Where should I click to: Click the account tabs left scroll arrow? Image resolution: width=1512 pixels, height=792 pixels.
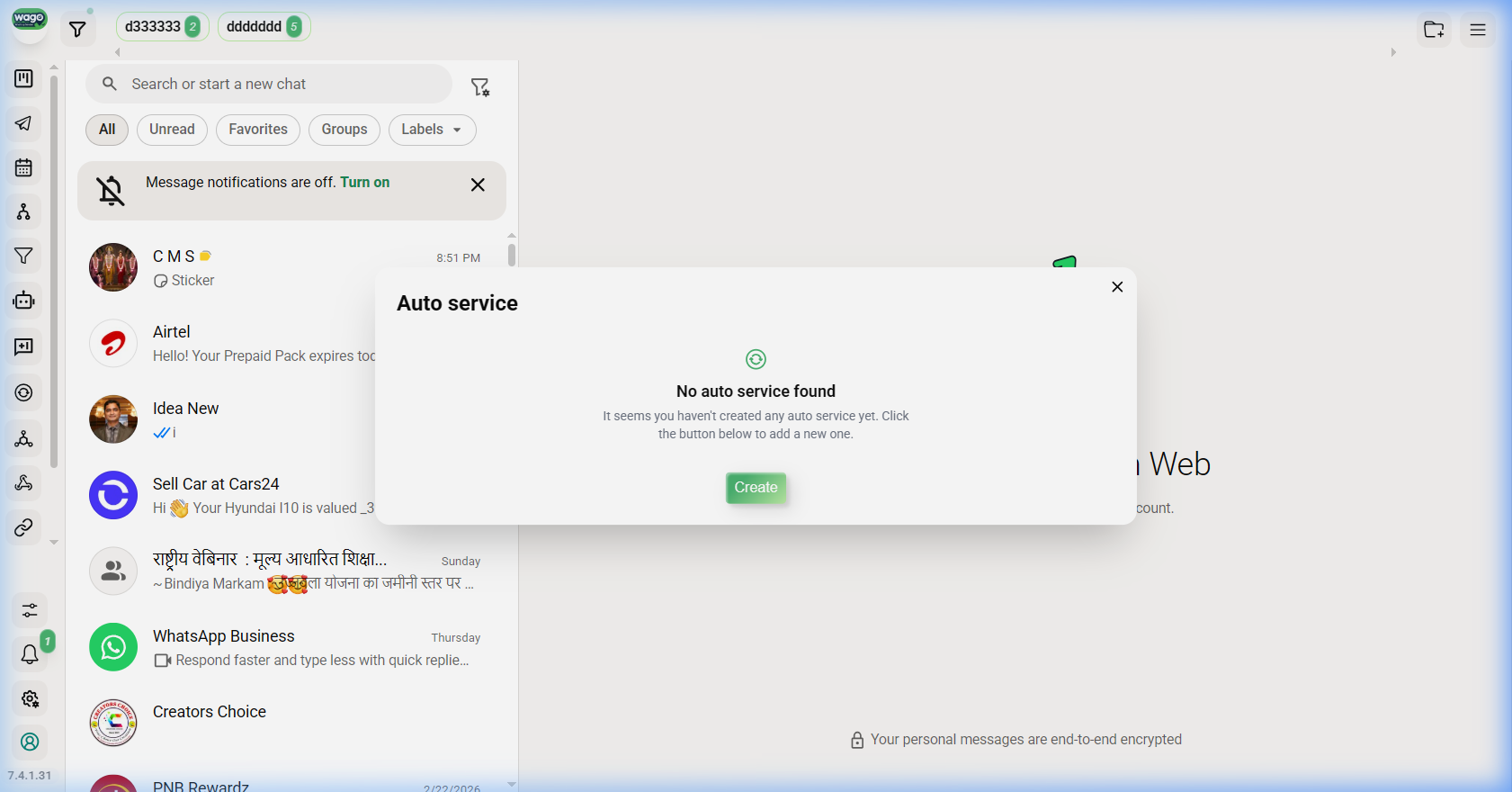click(x=117, y=52)
